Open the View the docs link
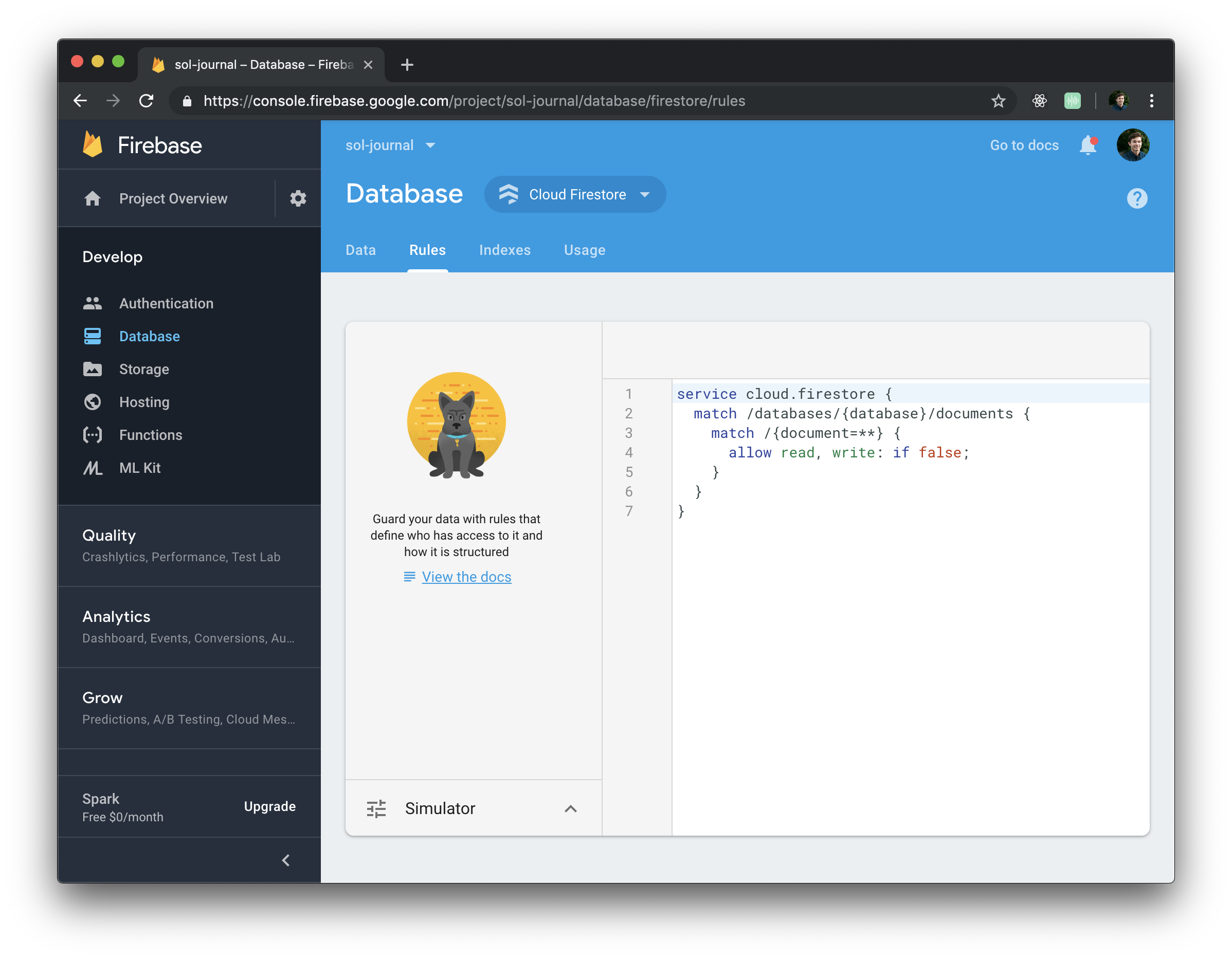This screenshot has width=1232, height=959. (466, 577)
